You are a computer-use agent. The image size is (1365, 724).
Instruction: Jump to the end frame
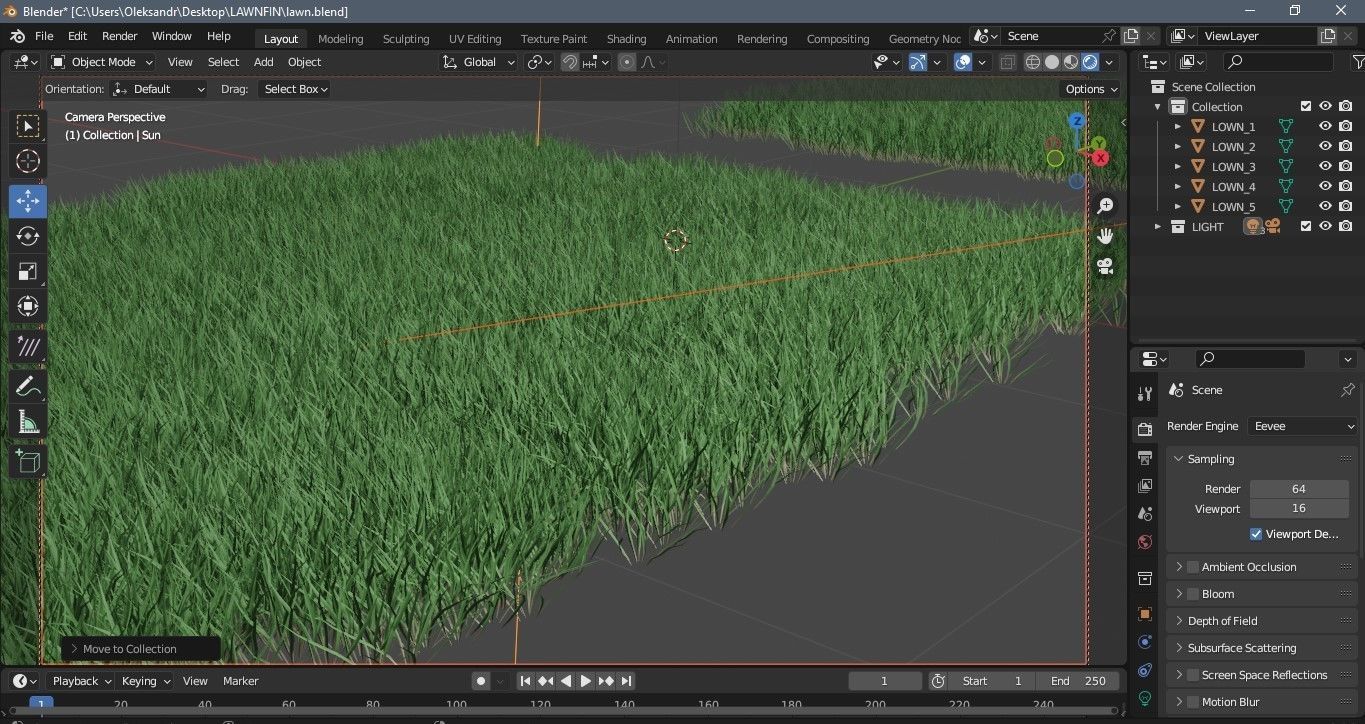point(626,681)
